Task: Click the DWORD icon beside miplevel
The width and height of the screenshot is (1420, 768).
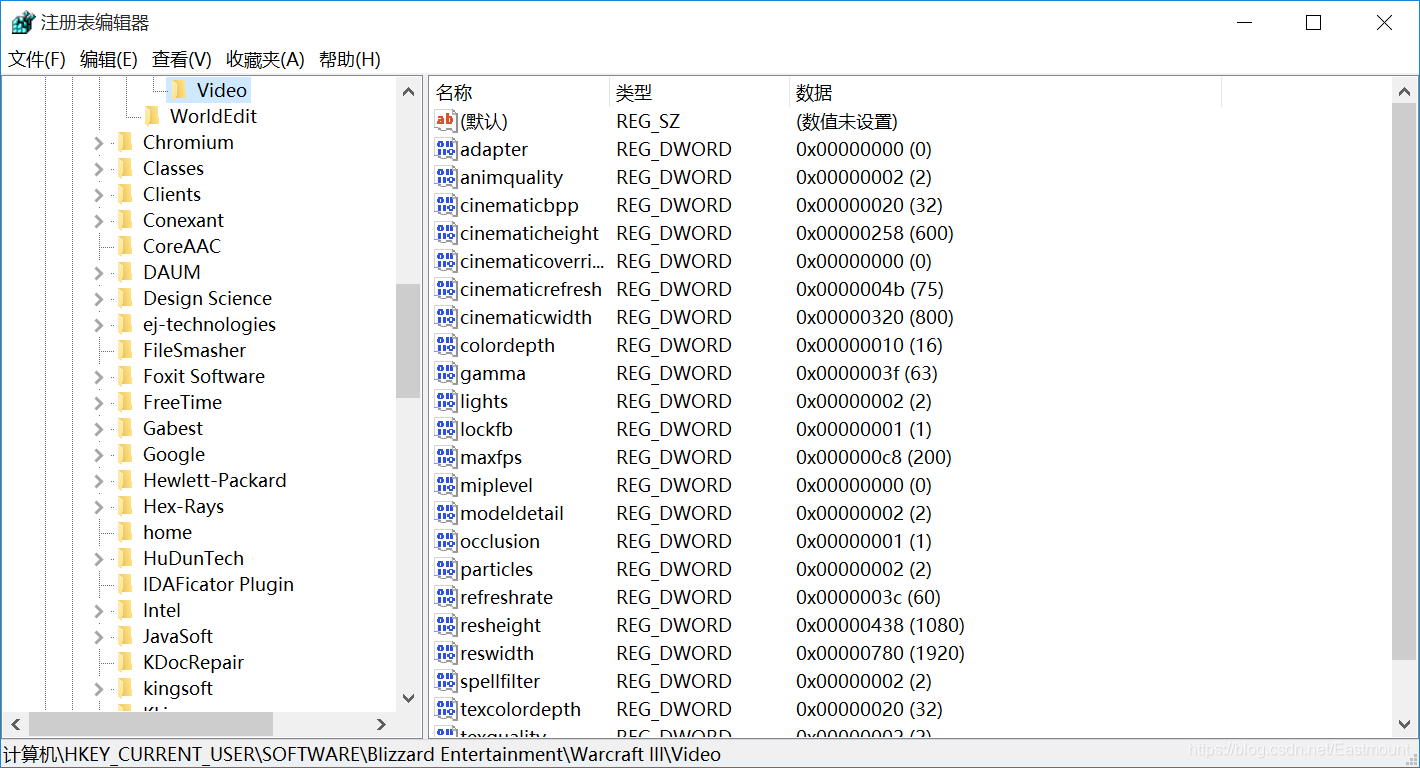Action: [446, 485]
